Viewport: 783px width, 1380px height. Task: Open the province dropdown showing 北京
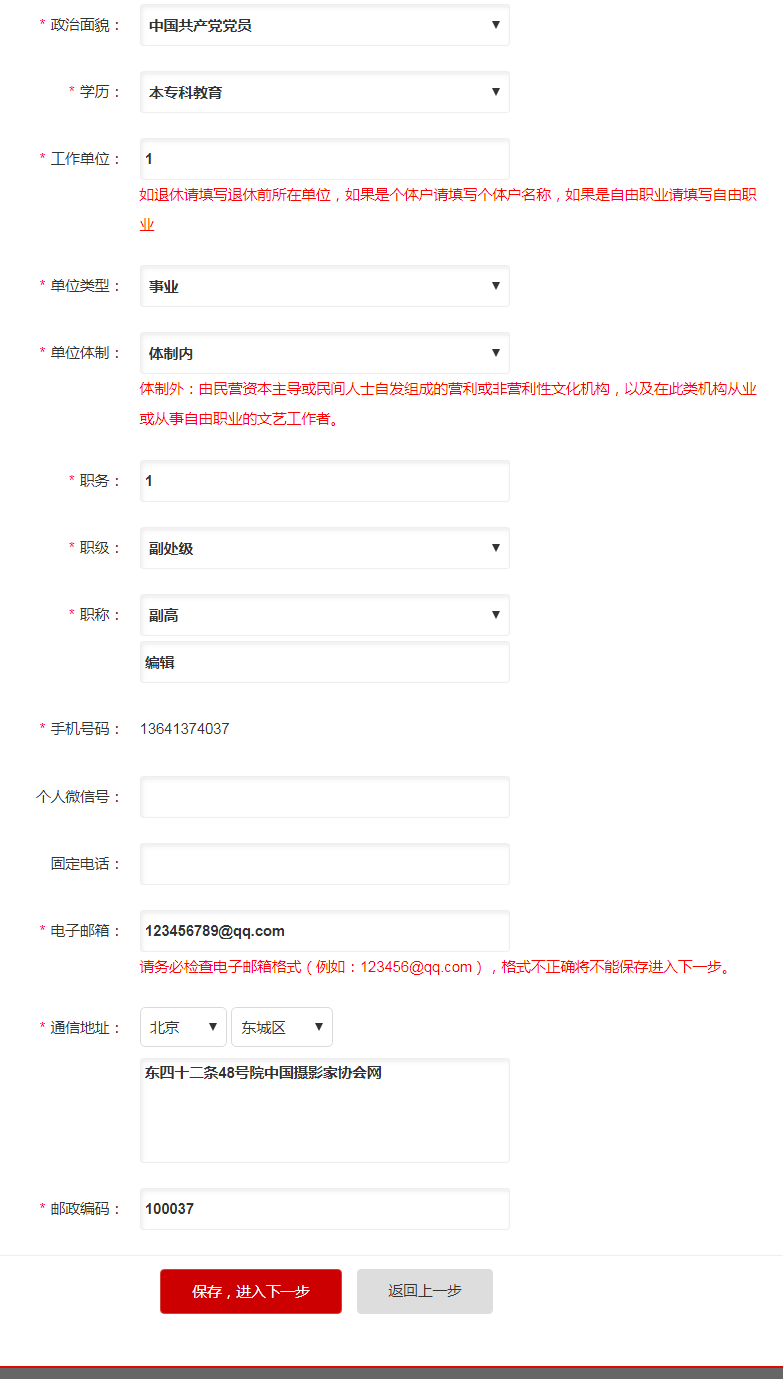pos(183,1027)
